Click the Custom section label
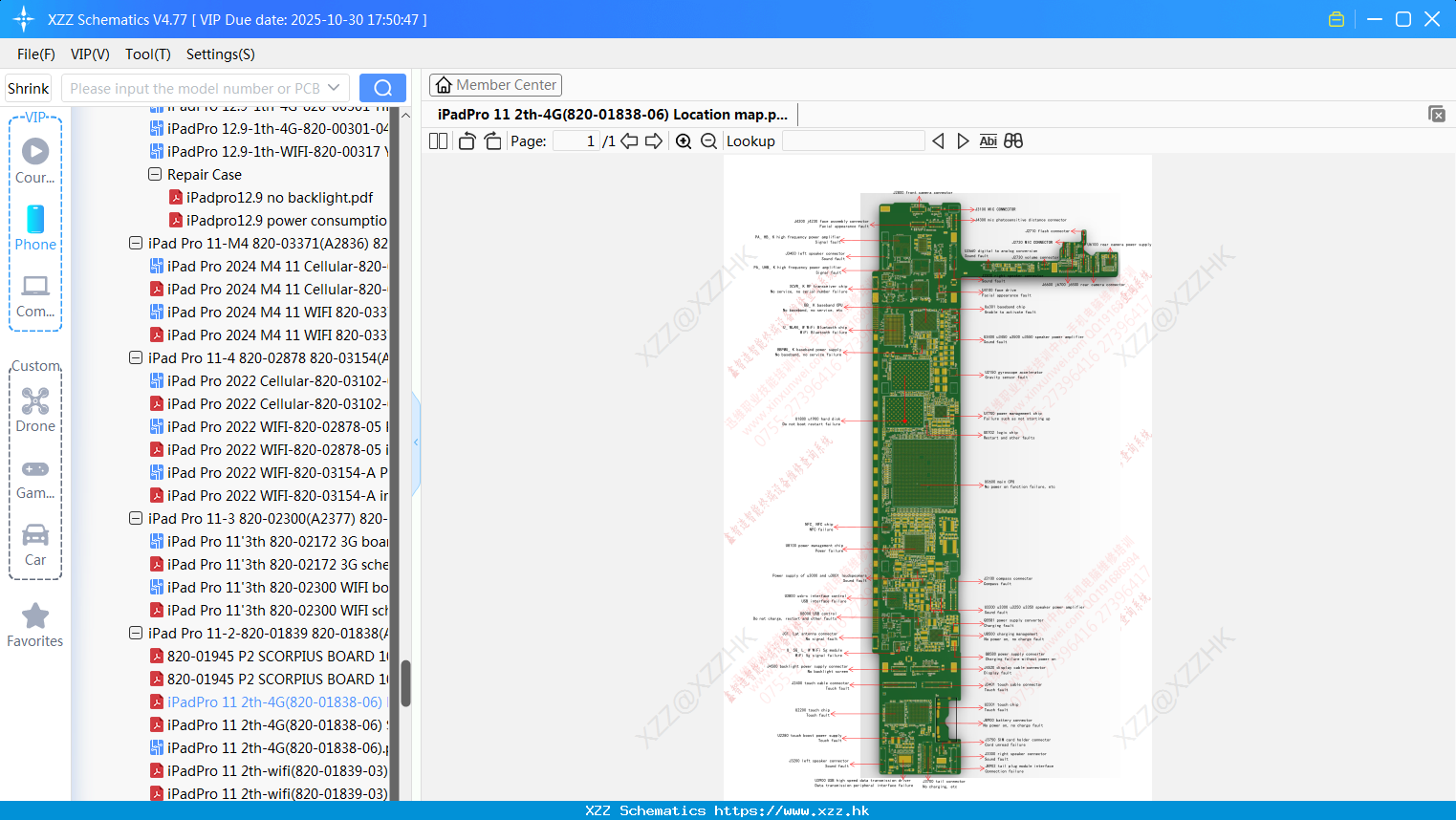Screen dimensions: 1456x820 (35, 366)
